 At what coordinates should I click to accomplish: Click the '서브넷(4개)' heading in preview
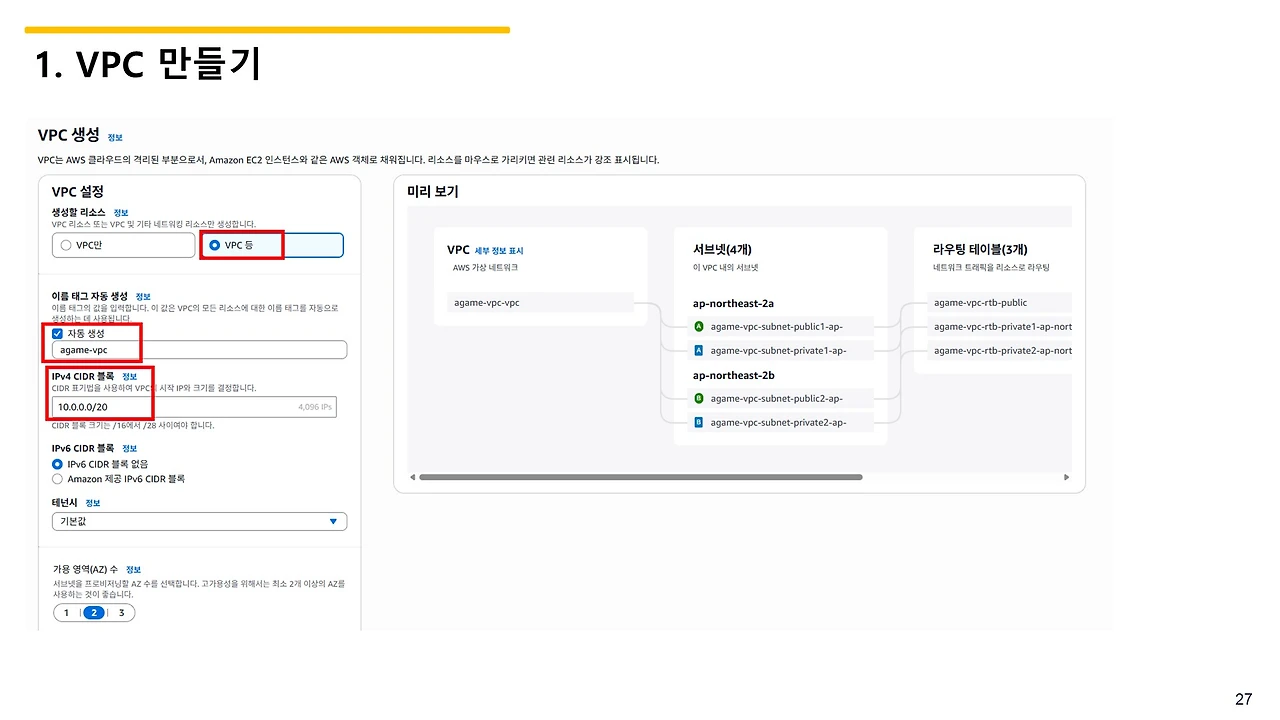pyautogui.click(x=723, y=250)
